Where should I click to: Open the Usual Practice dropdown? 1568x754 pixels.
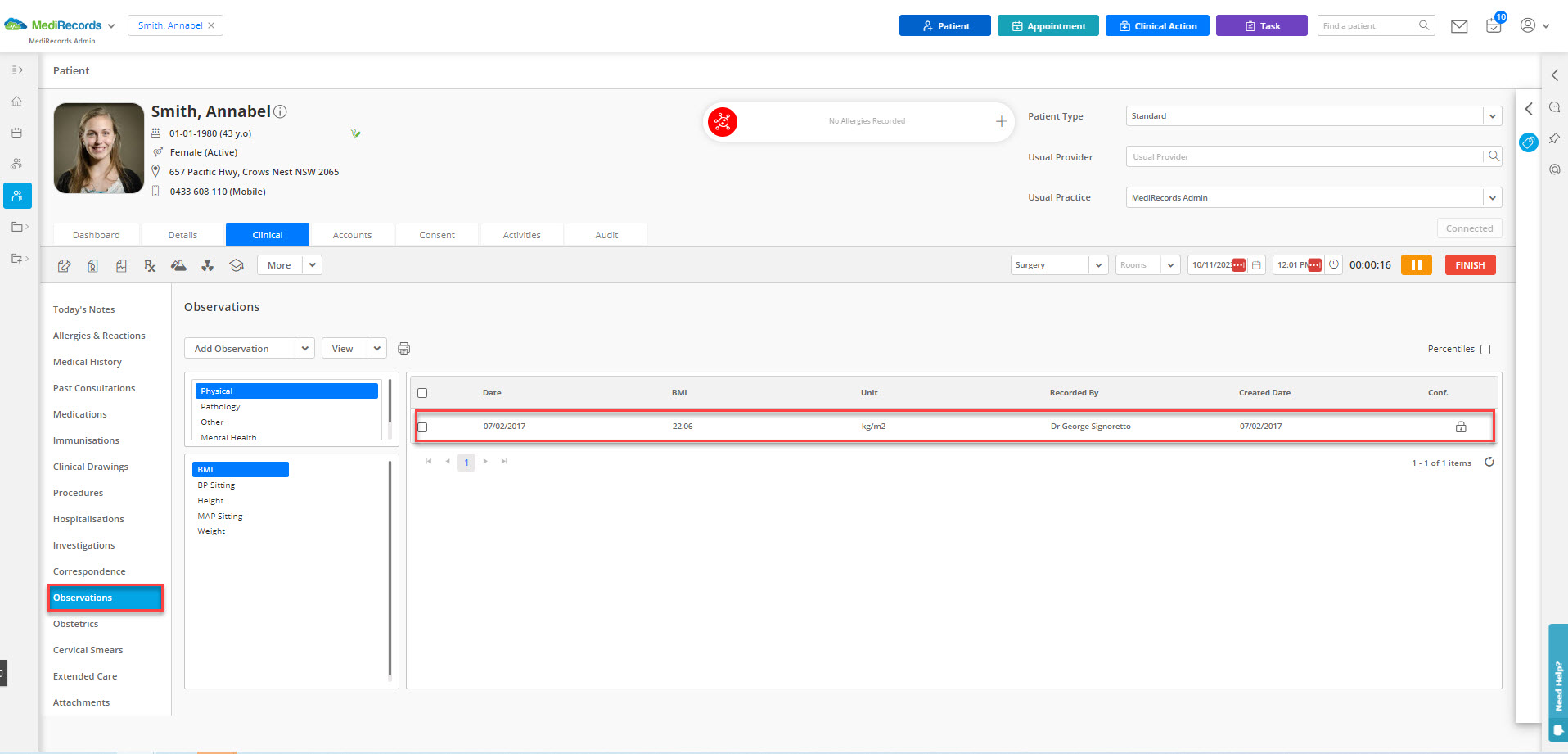pos(1492,198)
